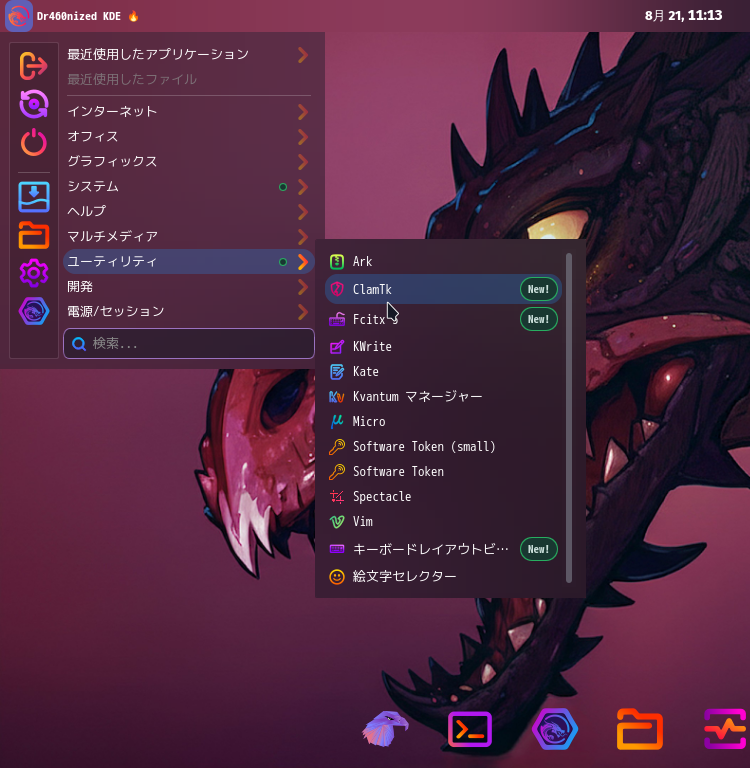Viewport: 750px width, 768px height.
Task: Launch Kate from the submenu
Action: (443, 372)
